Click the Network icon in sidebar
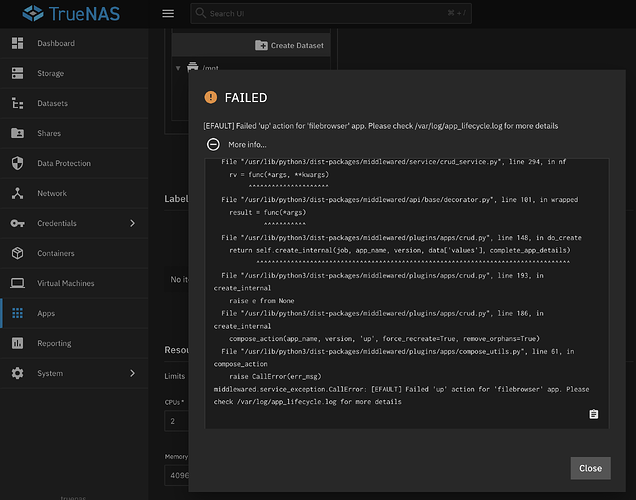 tap(17, 193)
